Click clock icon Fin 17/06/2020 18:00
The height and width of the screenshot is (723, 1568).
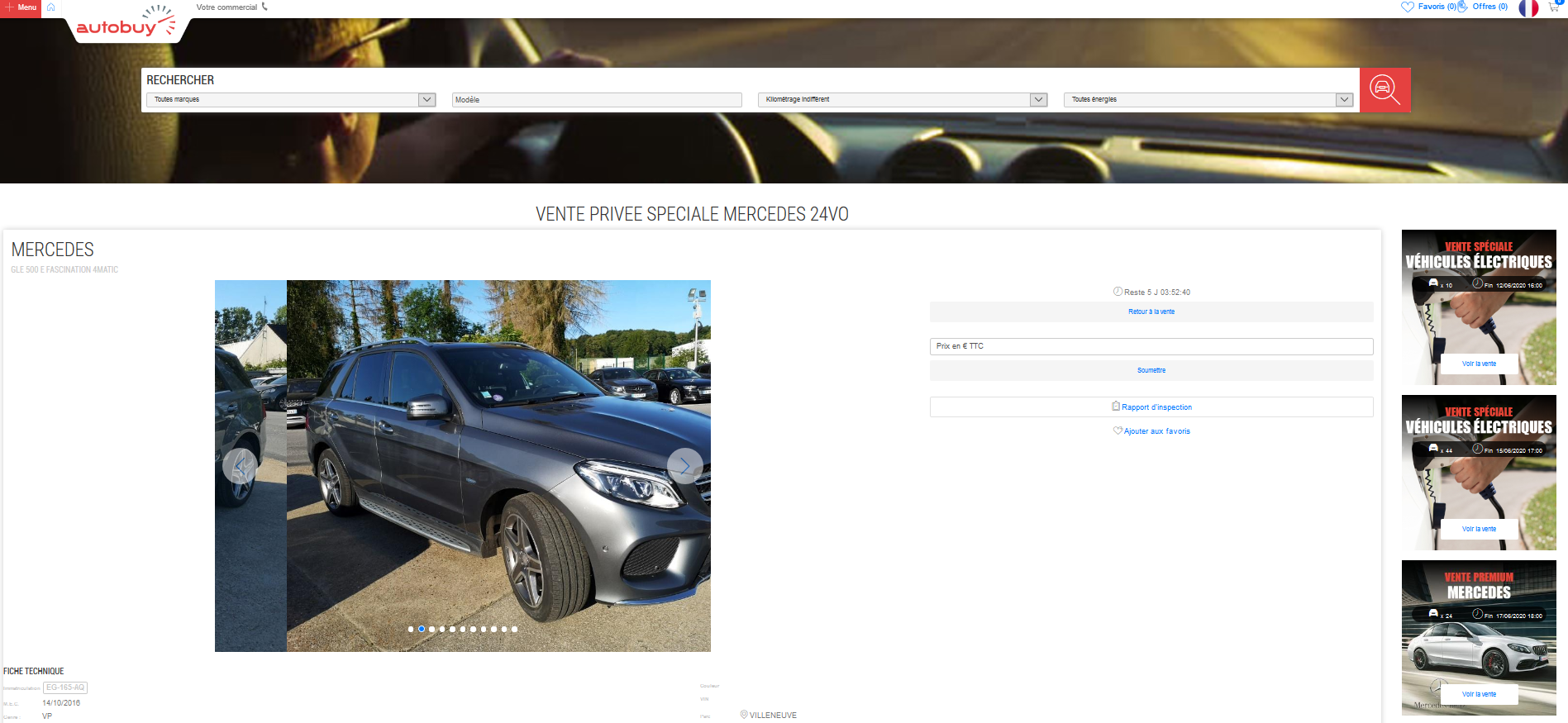(x=1477, y=614)
